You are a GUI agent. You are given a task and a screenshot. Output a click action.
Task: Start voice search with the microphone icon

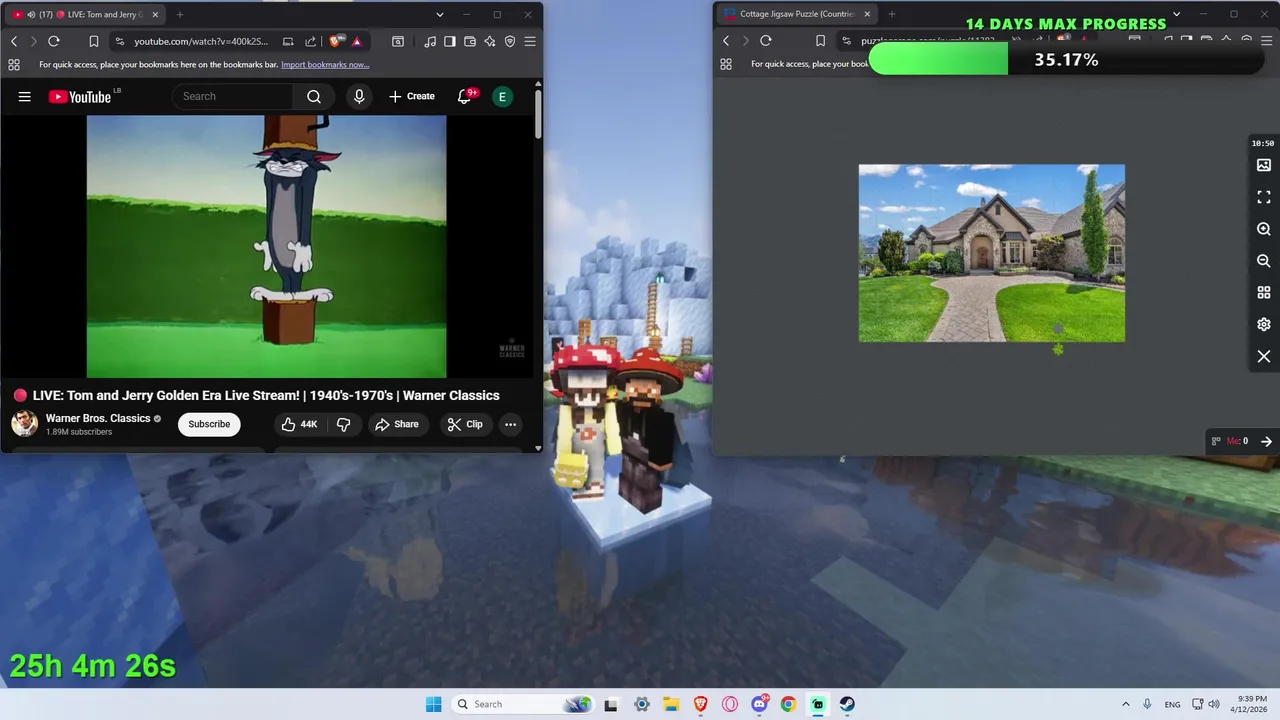(x=359, y=96)
